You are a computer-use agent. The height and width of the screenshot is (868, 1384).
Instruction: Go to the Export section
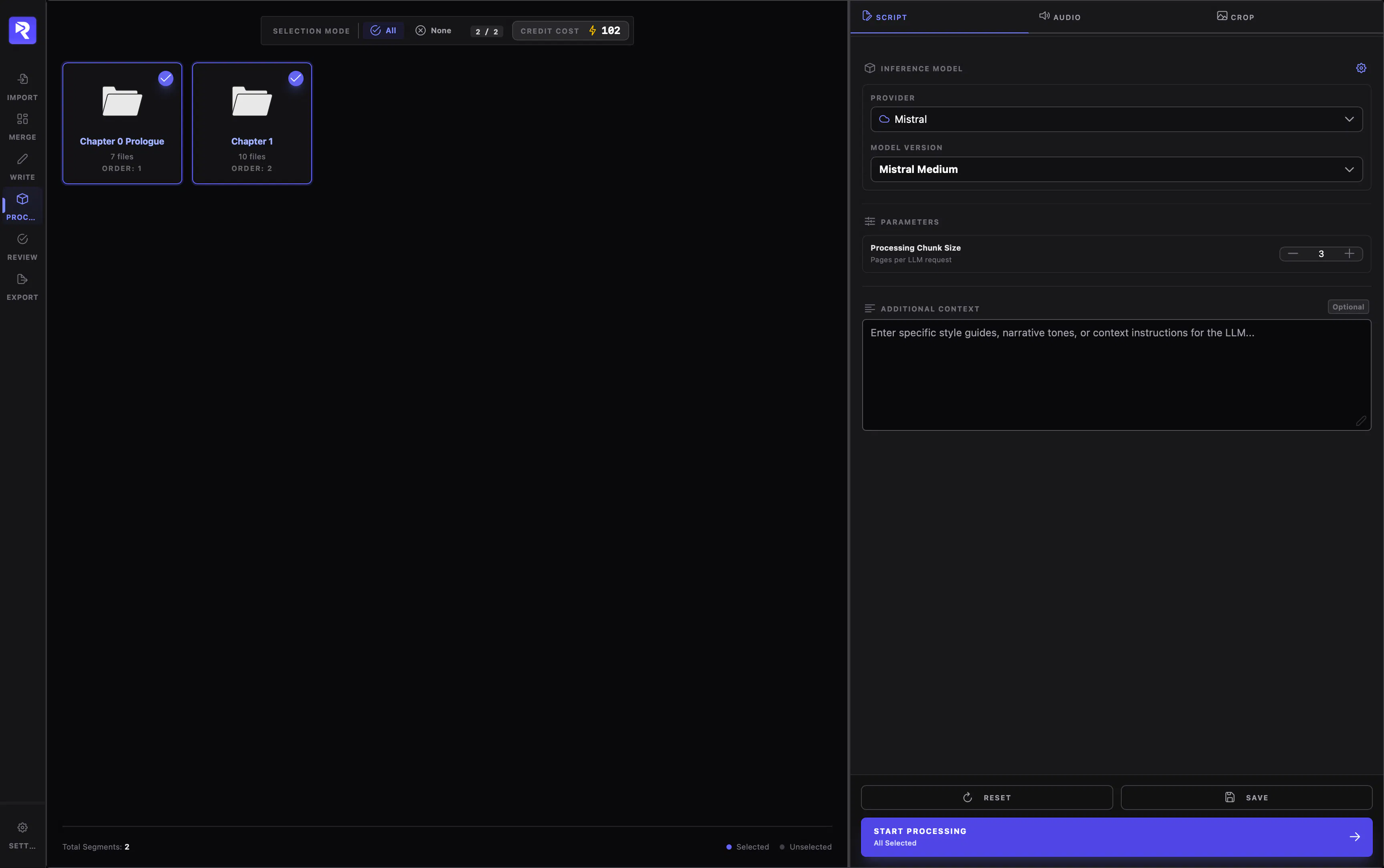coord(22,287)
